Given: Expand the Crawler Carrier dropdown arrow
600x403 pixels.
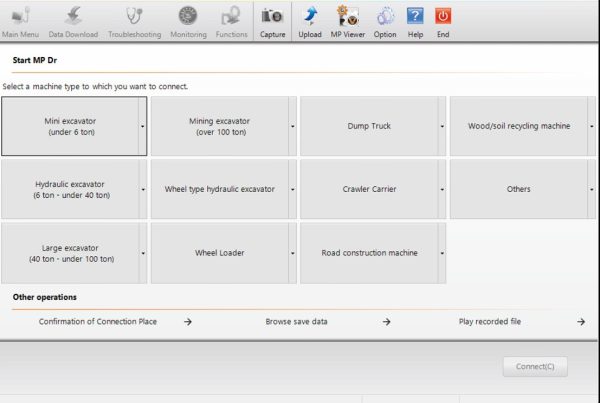Looking at the screenshot, I should pos(442,189).
